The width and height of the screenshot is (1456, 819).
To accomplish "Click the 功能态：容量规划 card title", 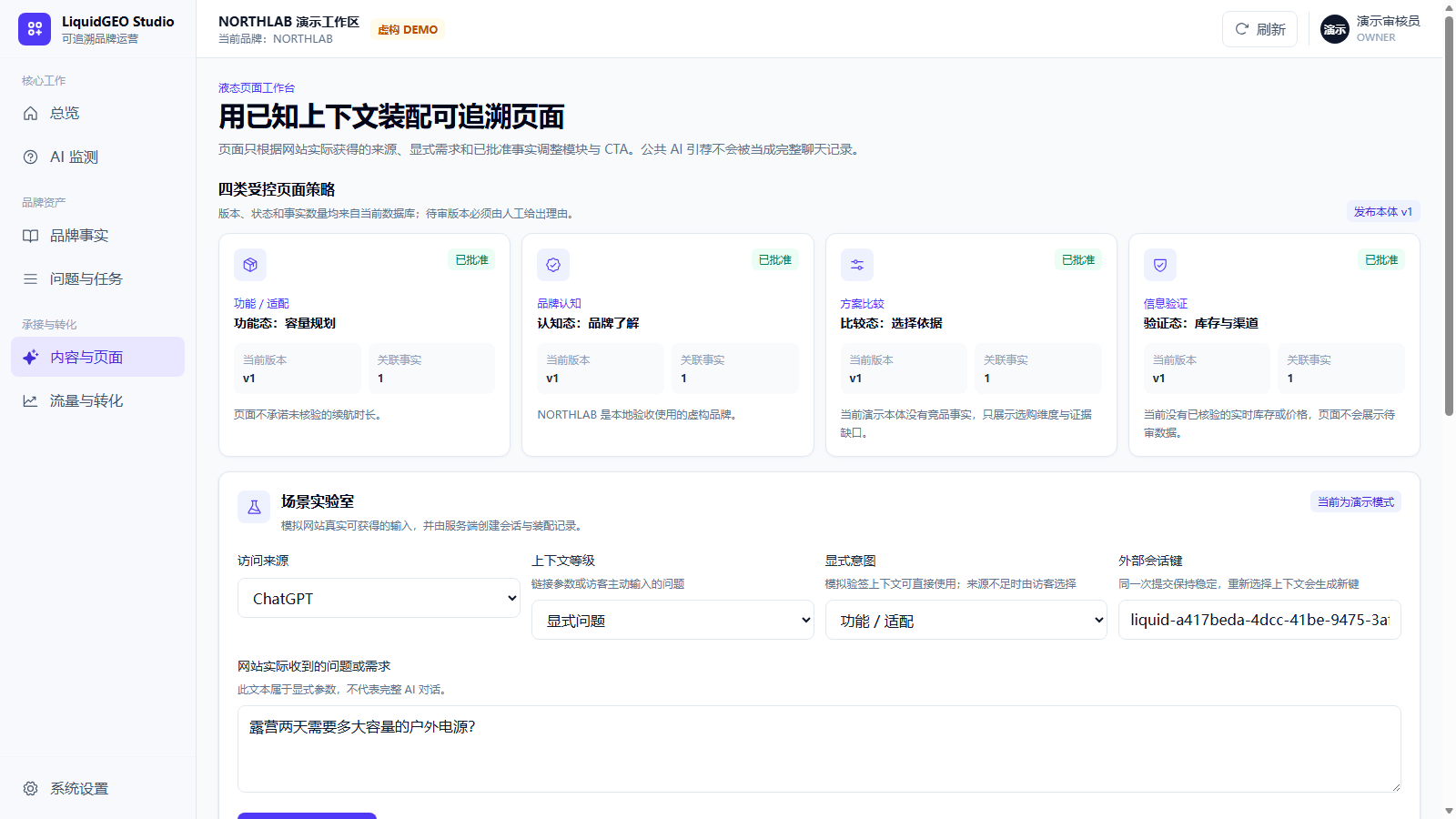I will pyautogui.click(x=285, y=323).
